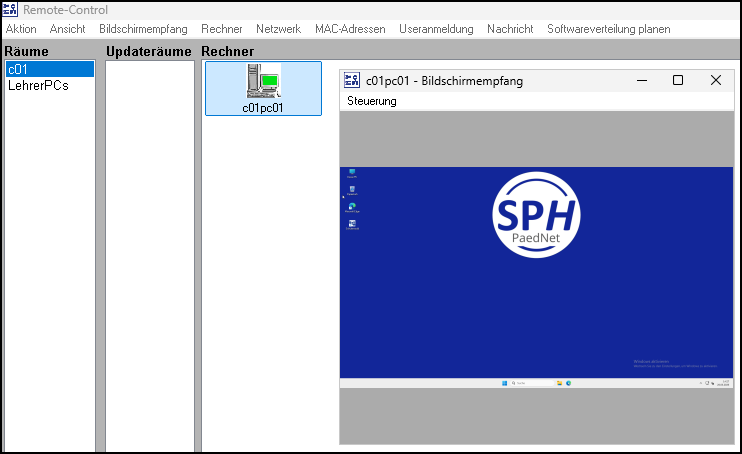Open File Explorer on the remote taskbar
The image size is (742, 454).
(559, 383)
